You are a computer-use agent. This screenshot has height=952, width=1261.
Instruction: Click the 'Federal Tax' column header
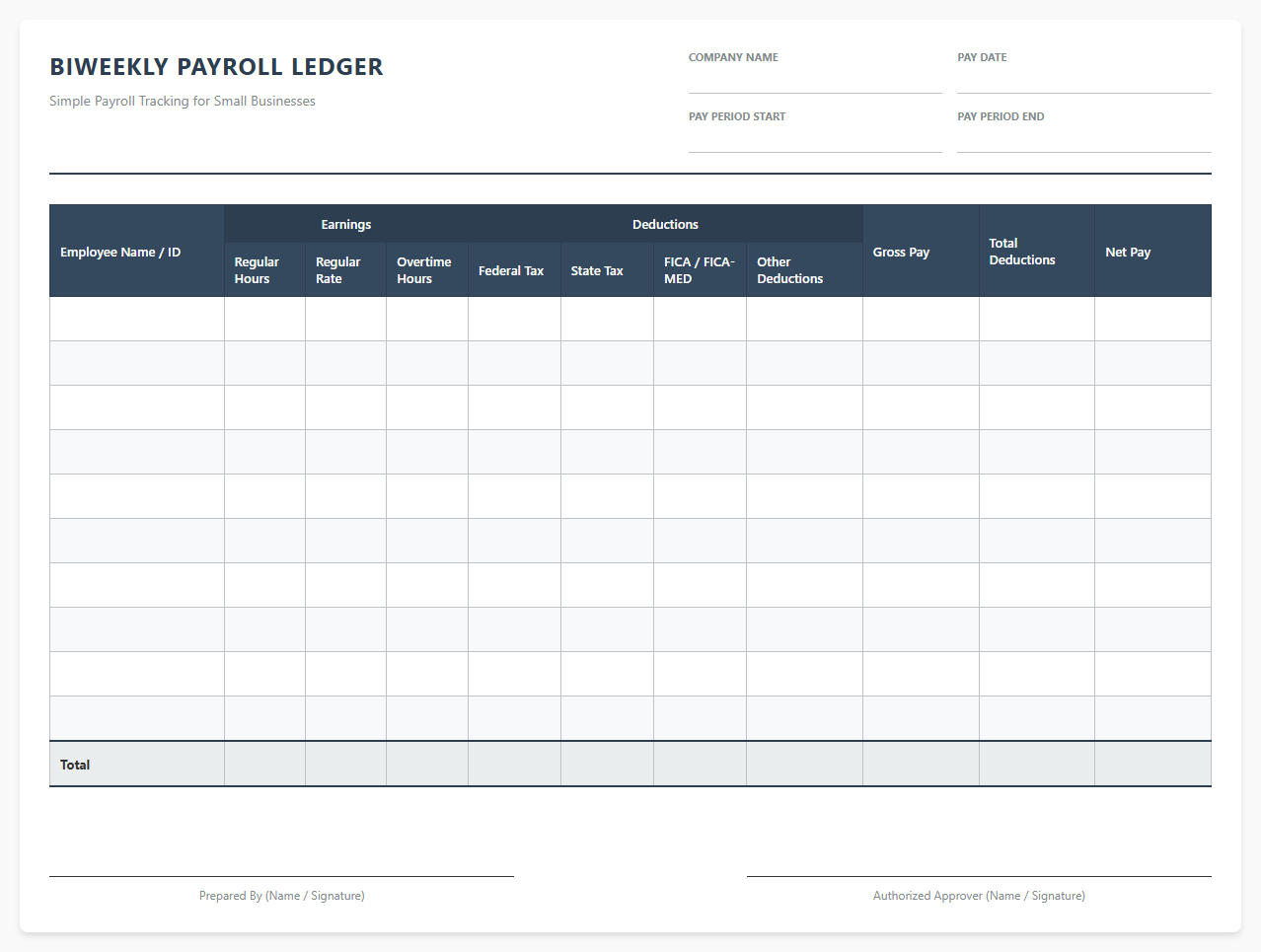514,270
